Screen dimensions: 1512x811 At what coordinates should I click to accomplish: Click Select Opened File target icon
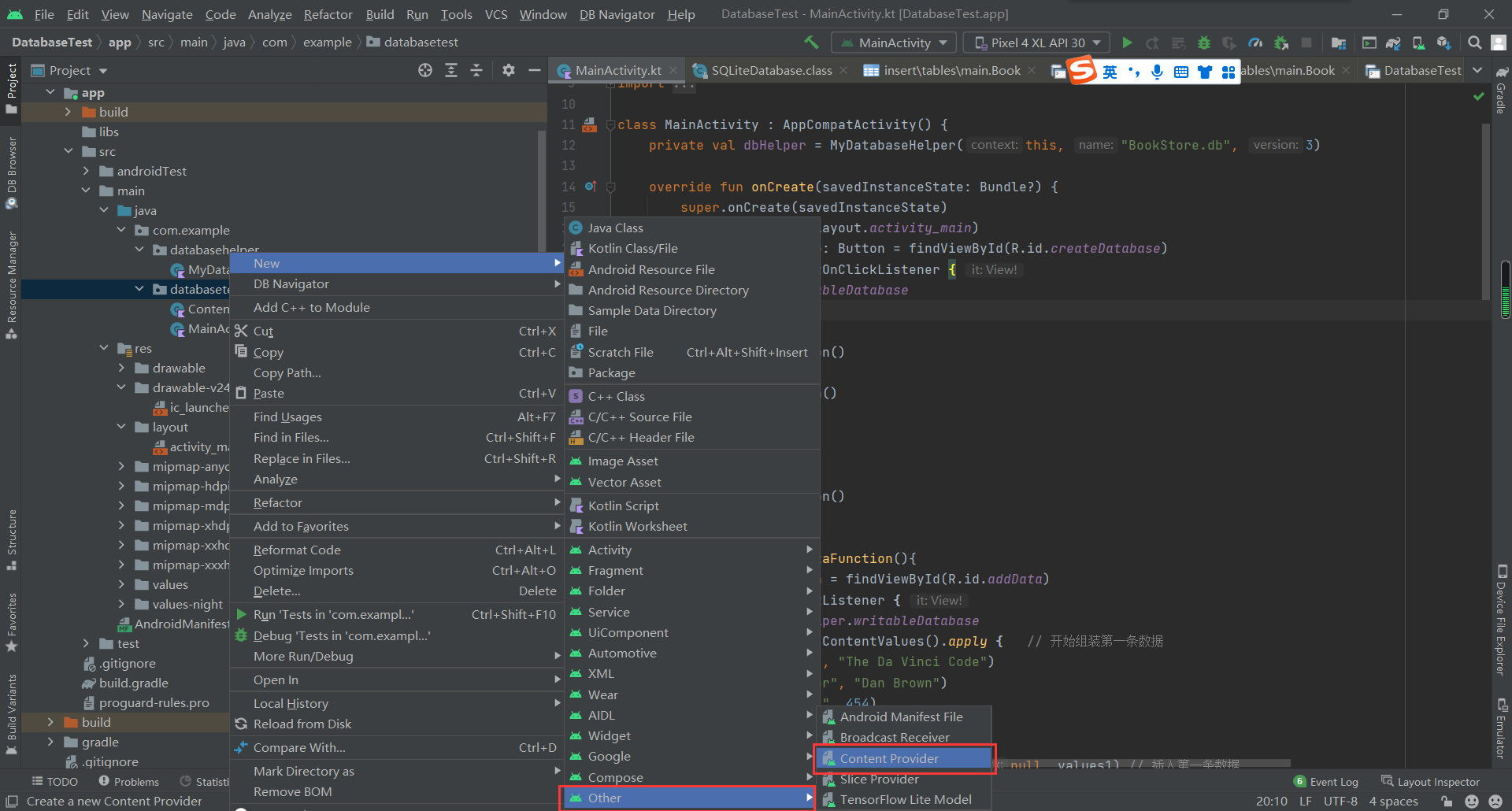click(425, 71)
